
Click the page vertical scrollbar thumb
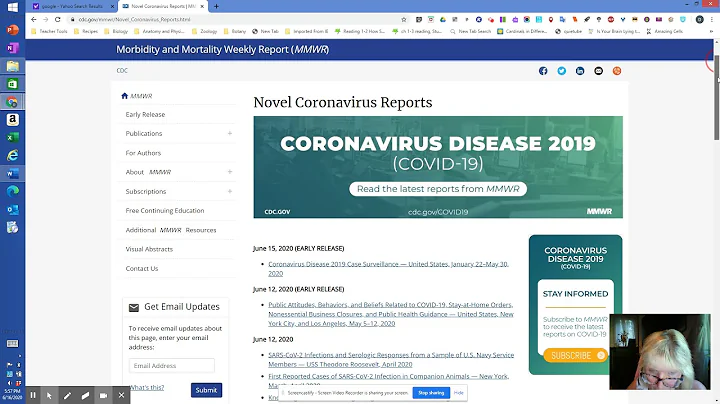pyautogui.click(x=717, y=97)
